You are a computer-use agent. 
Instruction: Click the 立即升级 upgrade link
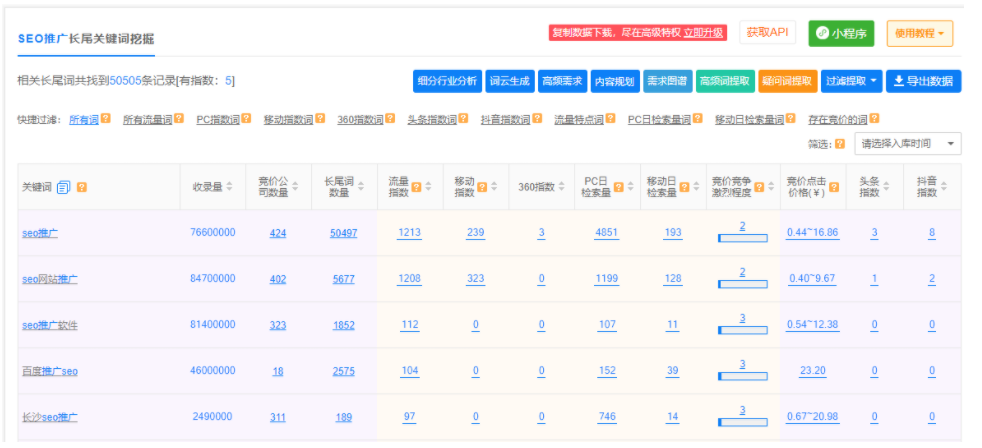(x=704, y=33)
